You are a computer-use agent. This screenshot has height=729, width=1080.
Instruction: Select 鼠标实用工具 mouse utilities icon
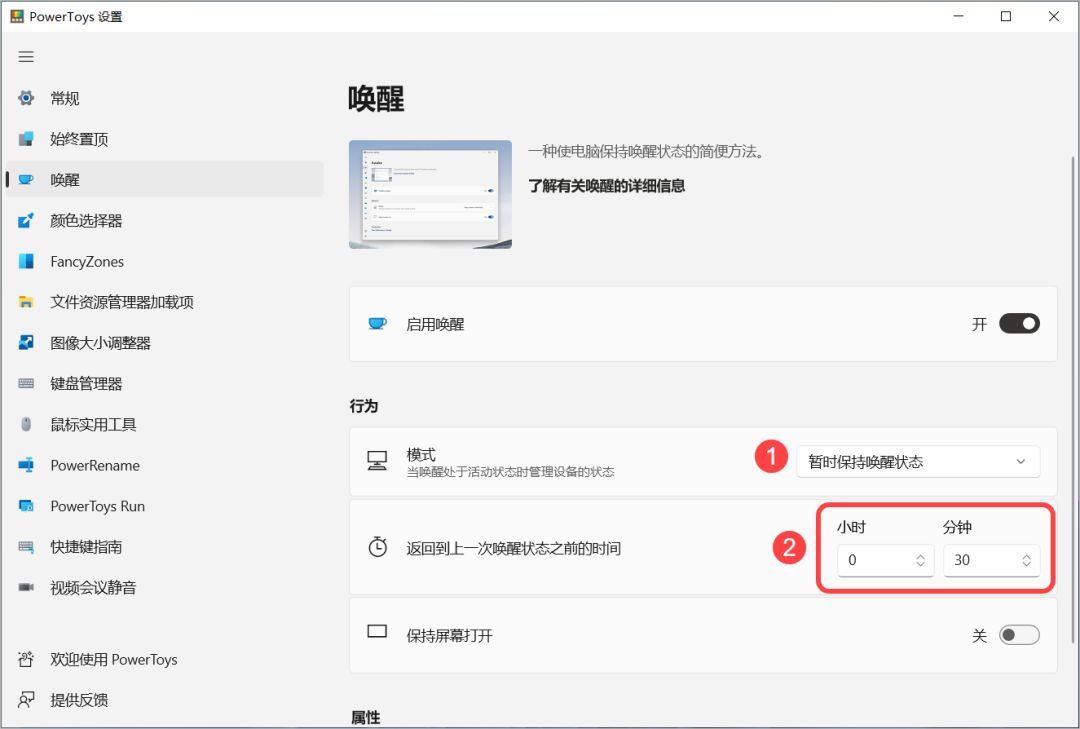(26, 424)
